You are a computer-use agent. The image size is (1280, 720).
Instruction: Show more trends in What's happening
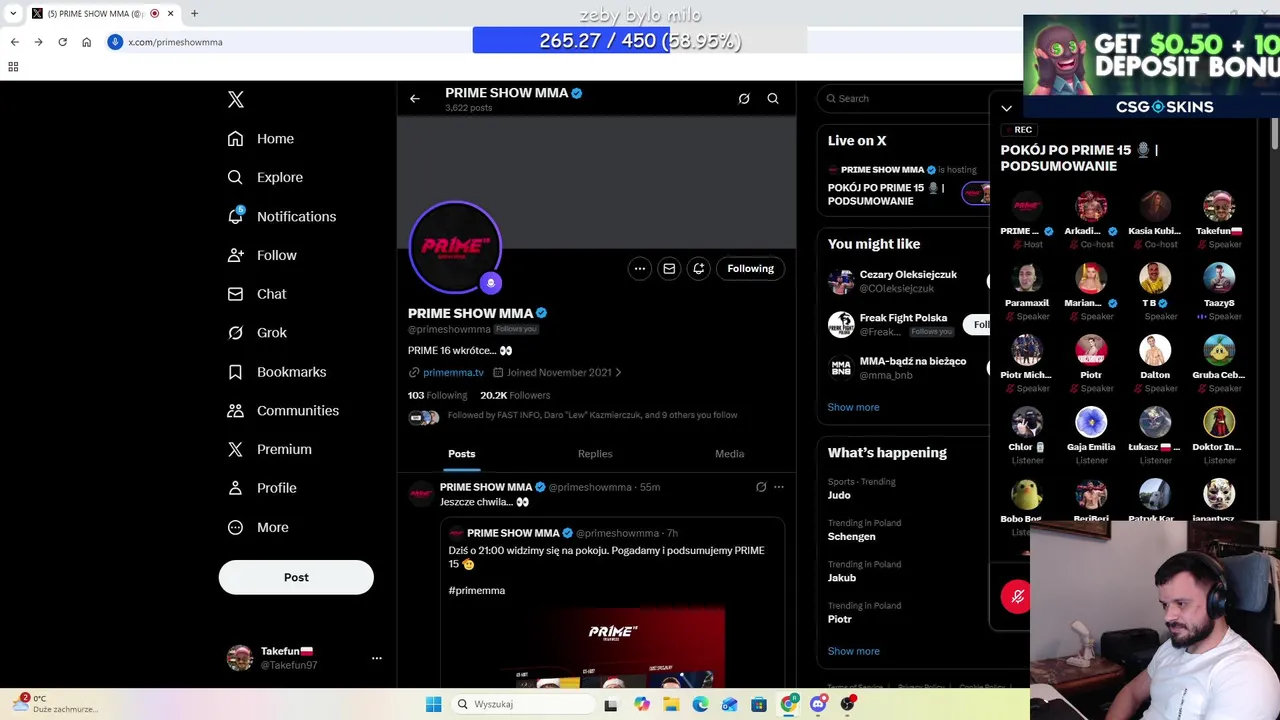(853, 651)
